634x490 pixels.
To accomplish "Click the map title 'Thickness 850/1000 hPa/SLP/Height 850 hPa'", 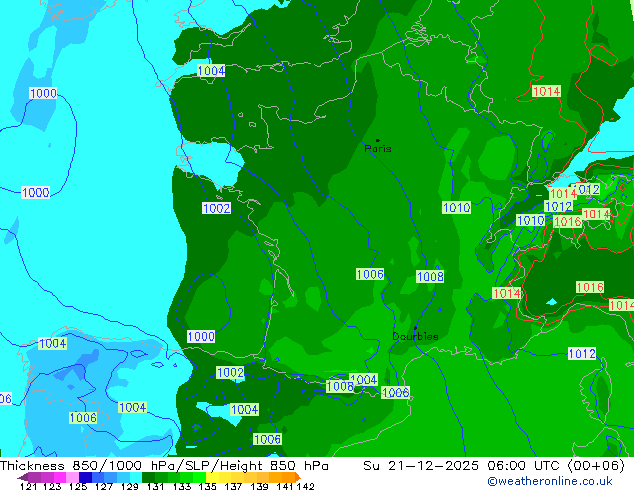I will pos(164,466).
